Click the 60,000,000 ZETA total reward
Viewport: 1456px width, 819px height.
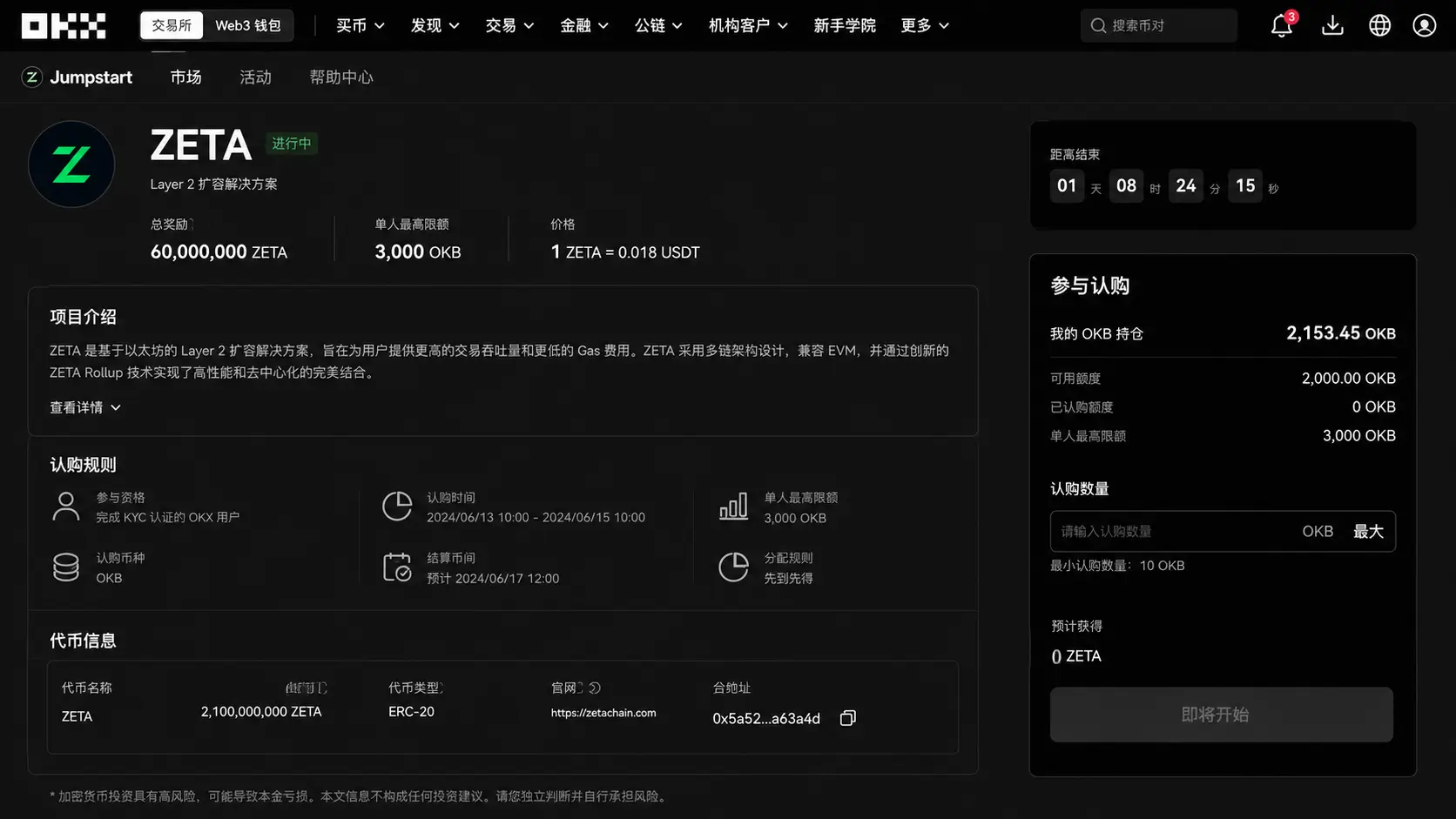coord(219,252)
